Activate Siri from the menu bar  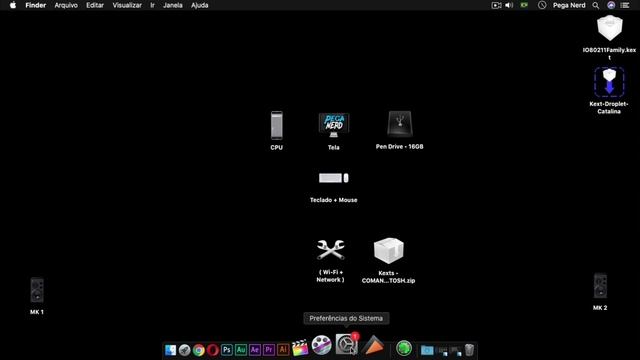click(611, 5)
